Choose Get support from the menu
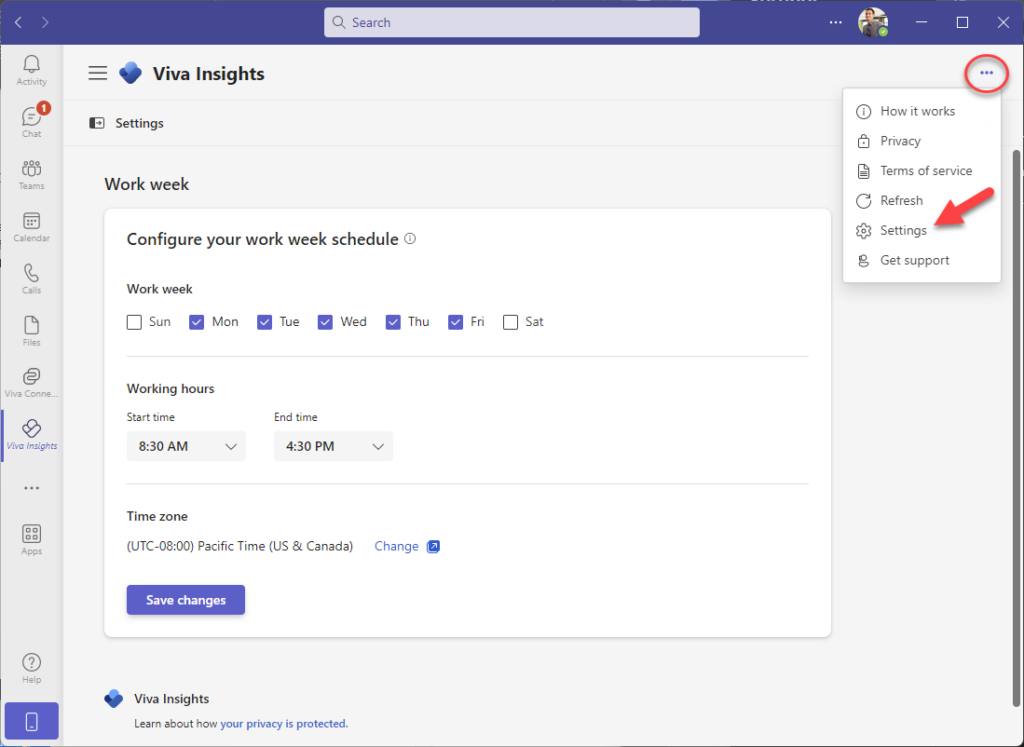The height and width of the screenshot is (747, 1024). click(x=921, y=261)
